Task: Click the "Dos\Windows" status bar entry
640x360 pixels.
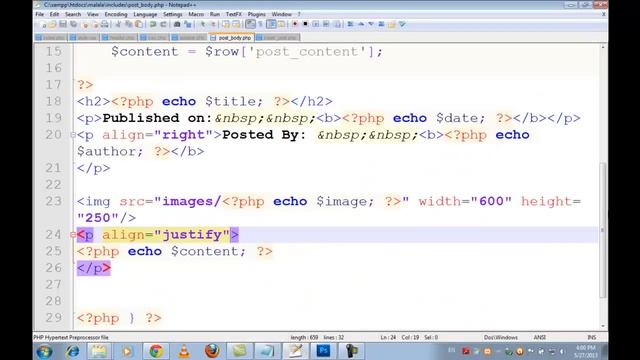Action: (500, 338)
